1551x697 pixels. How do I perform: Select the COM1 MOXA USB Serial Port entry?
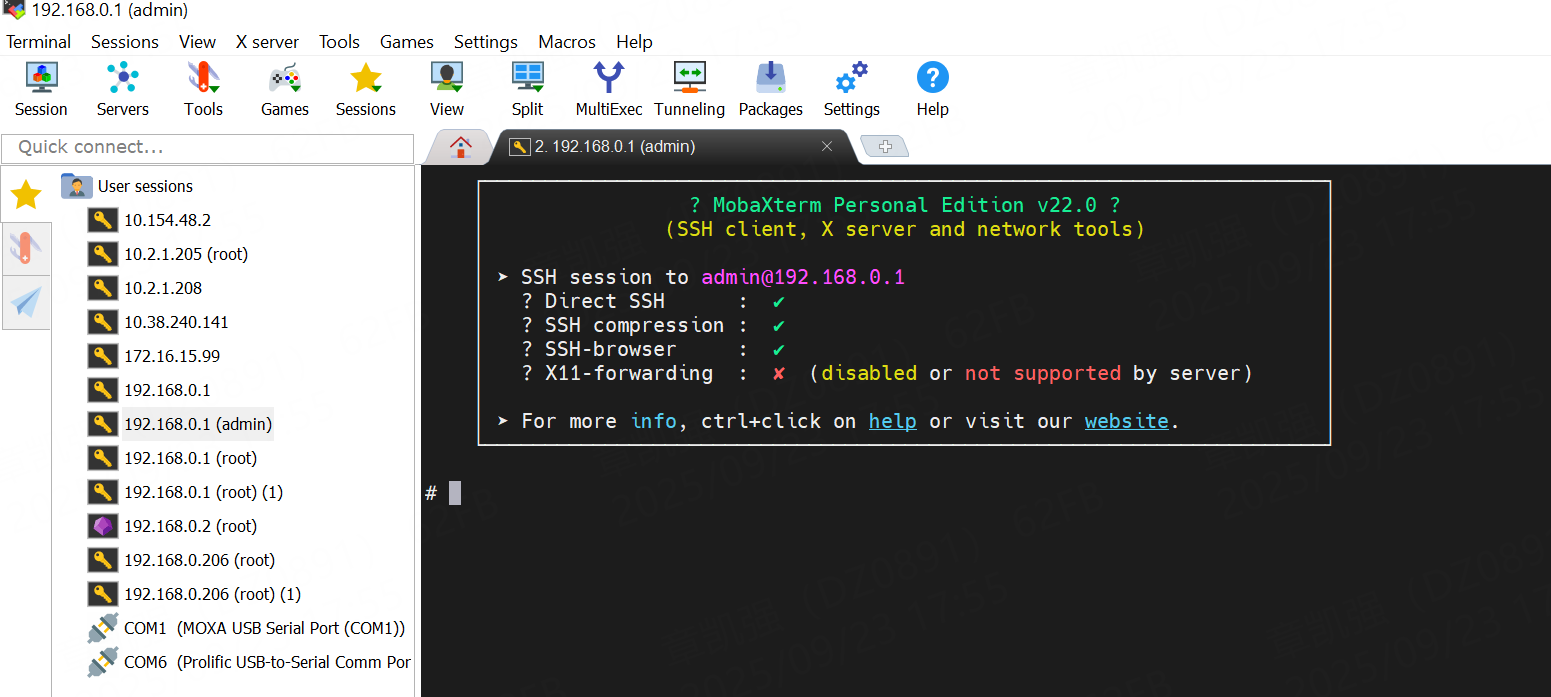[x=264, y=628]
